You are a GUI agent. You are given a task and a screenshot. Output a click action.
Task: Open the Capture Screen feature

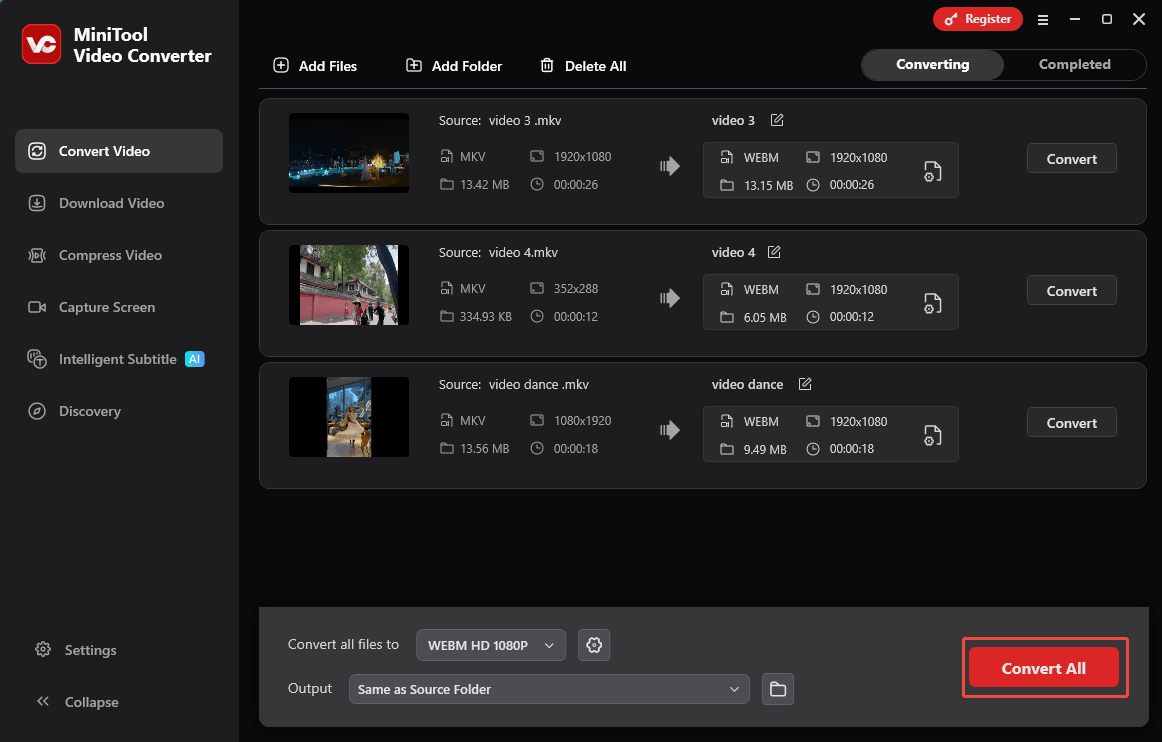click(x=105, y=307)
